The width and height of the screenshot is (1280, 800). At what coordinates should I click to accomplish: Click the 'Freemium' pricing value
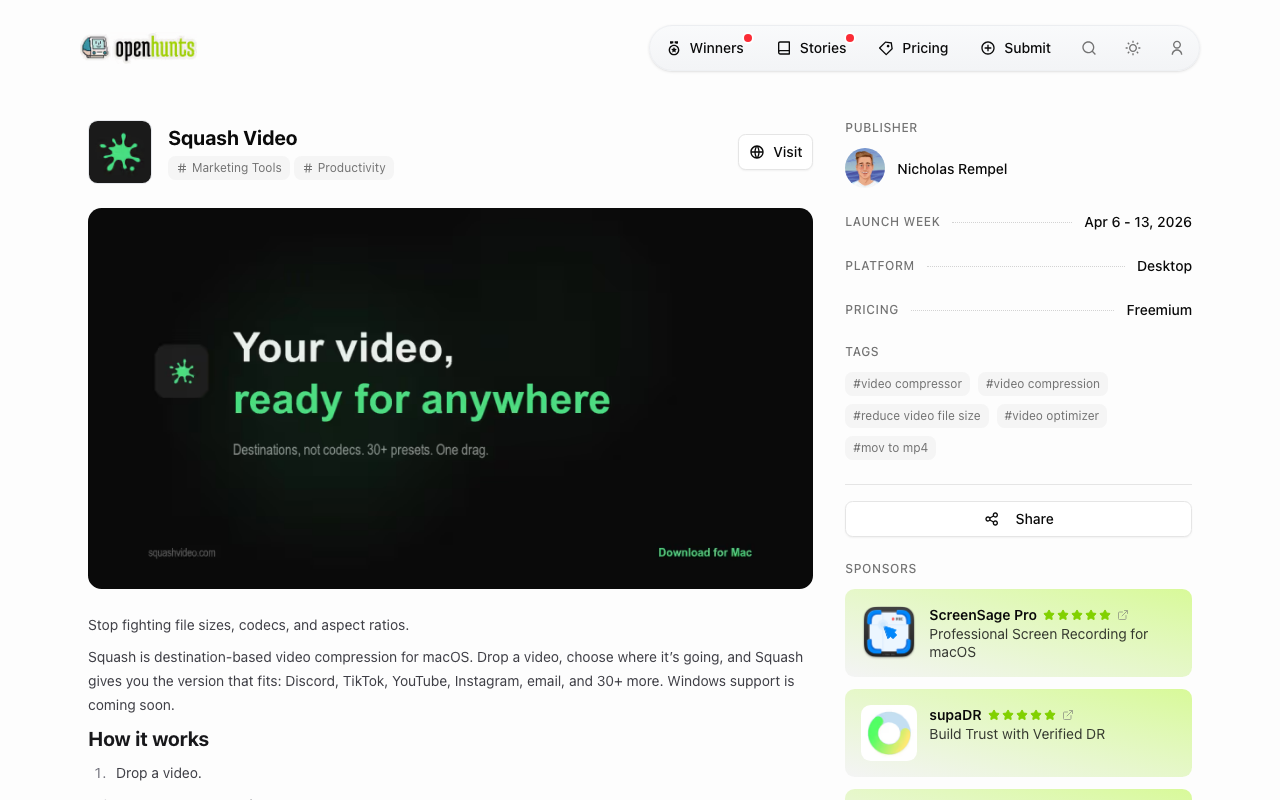pos(1159,310)
